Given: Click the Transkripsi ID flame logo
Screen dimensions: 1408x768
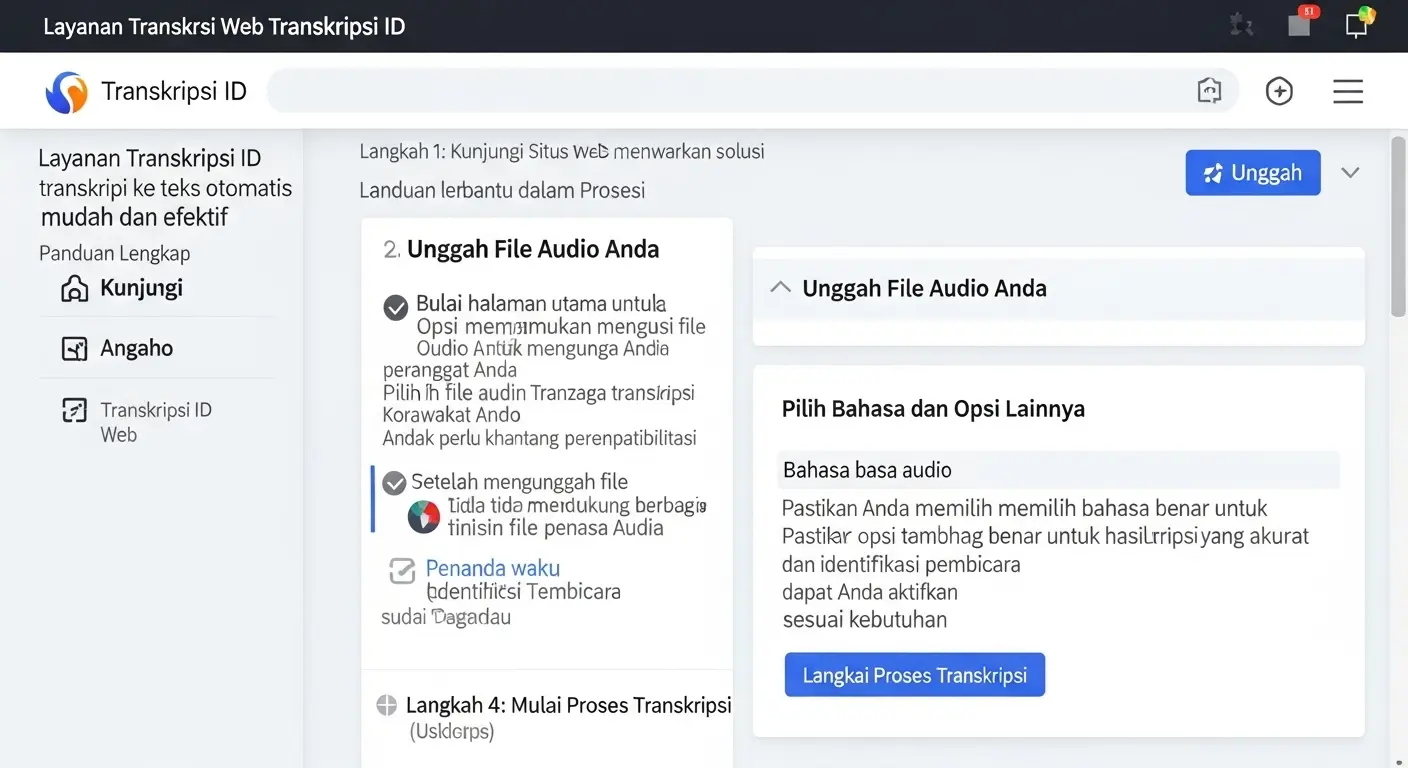Looking at the screenshot, I should point(67,92).
